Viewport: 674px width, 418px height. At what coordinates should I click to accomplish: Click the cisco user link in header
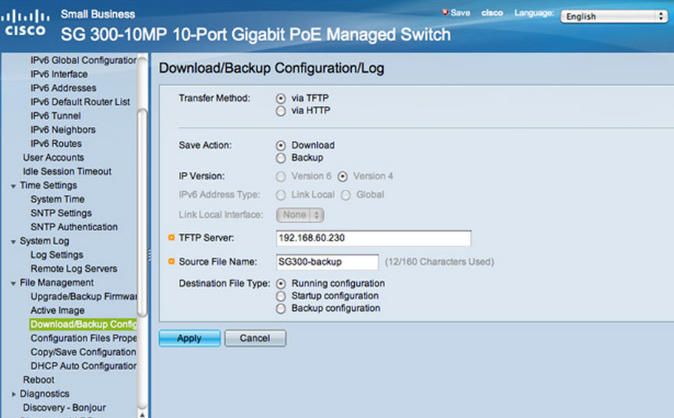[492, 13]
